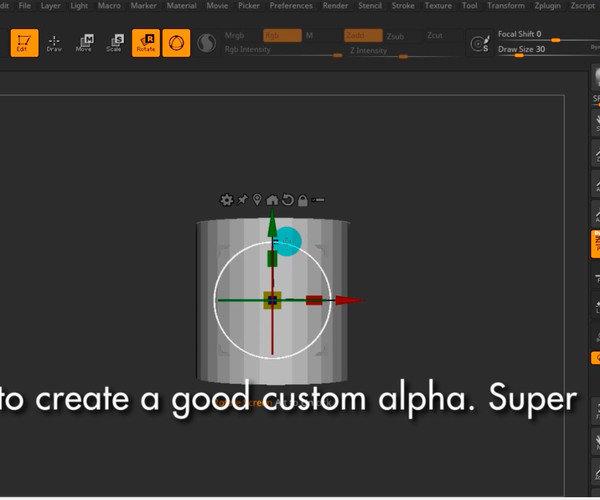Toggle the Zcut button
The width and height of the screenshot is (600, 500).
pyautogui.click(x=435, y=36)
